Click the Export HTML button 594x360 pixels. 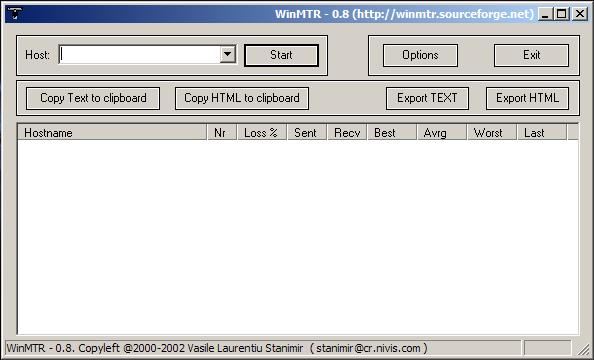point(527,98)
